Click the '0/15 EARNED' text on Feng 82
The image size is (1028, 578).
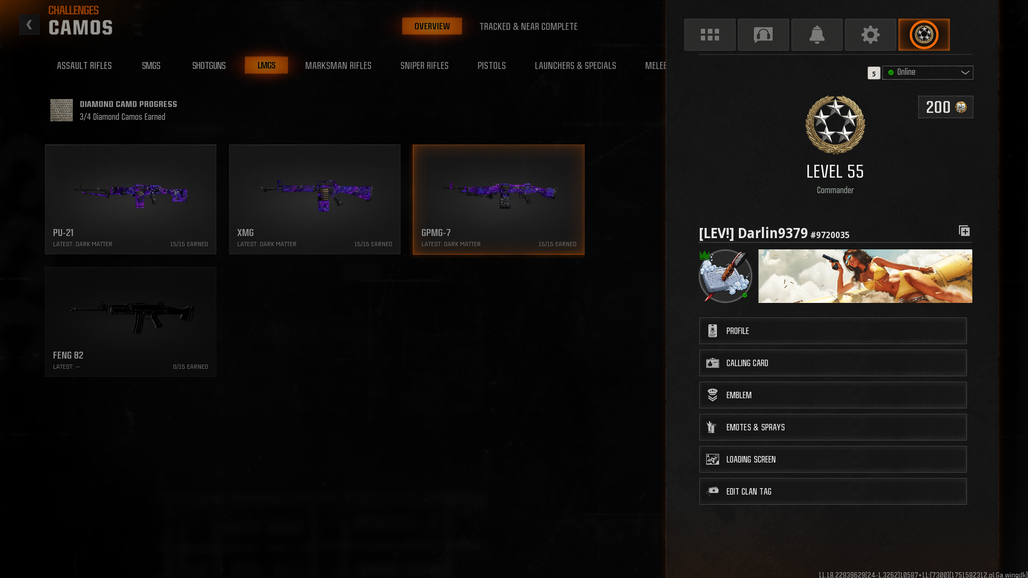click(x=190, y=367)
